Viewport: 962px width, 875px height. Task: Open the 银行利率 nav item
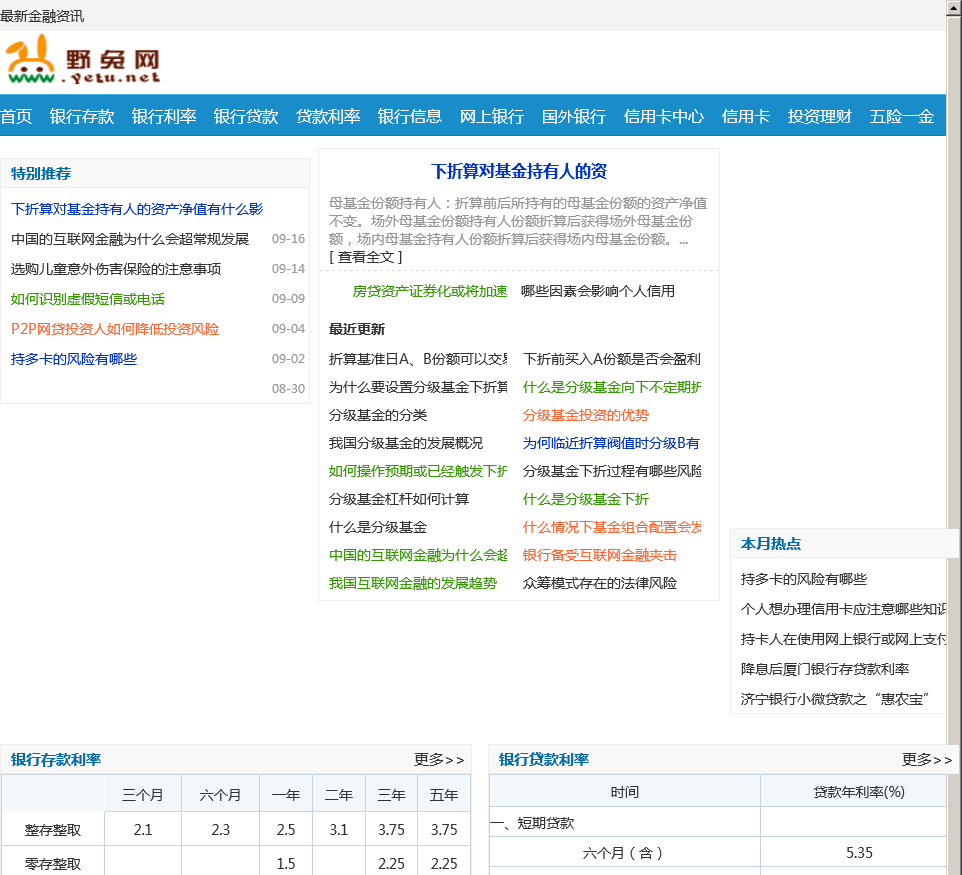164,116
